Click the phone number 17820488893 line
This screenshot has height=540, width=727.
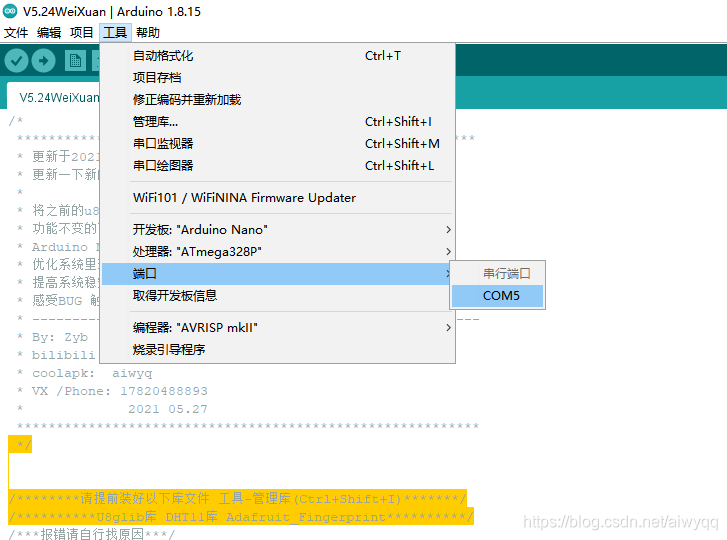[x=112, y=391]
